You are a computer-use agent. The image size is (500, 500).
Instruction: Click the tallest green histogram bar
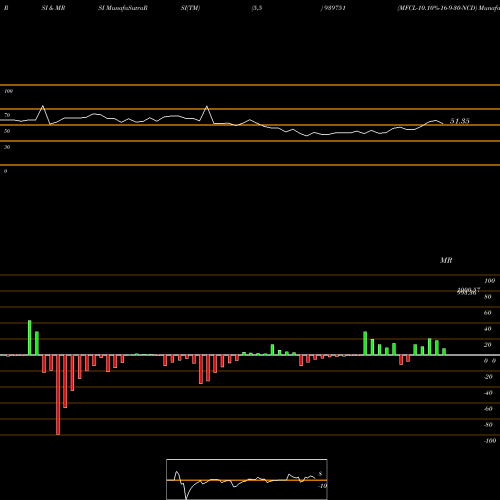[x=30, y=338]
